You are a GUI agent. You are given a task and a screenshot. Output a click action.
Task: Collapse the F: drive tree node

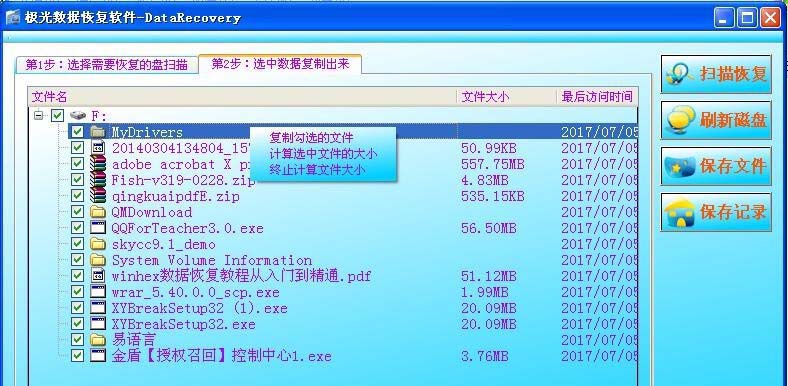pyautogui.click(x=39, y=116)
